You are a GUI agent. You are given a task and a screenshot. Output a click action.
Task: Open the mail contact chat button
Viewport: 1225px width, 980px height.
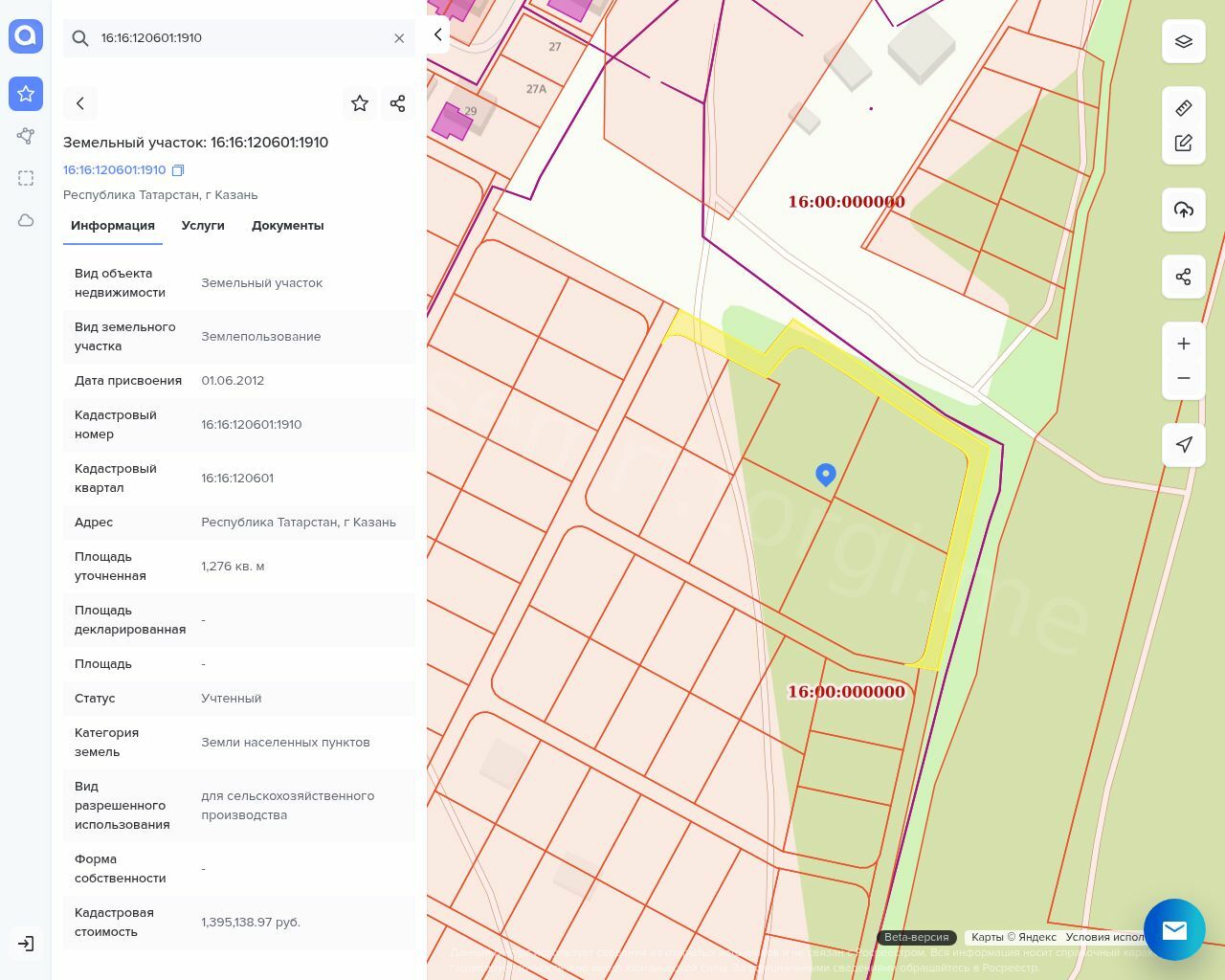tap(1174, 929)
